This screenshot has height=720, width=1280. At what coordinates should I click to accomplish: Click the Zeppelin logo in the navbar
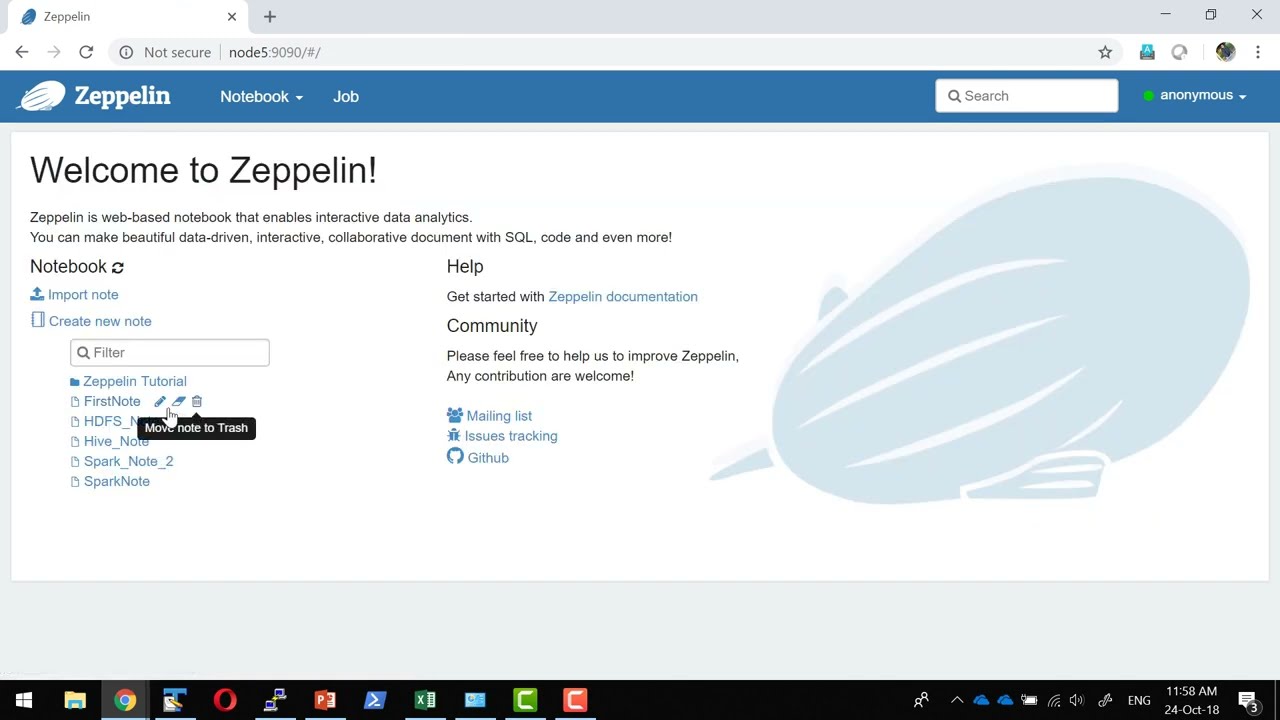[x=95, y=96]
